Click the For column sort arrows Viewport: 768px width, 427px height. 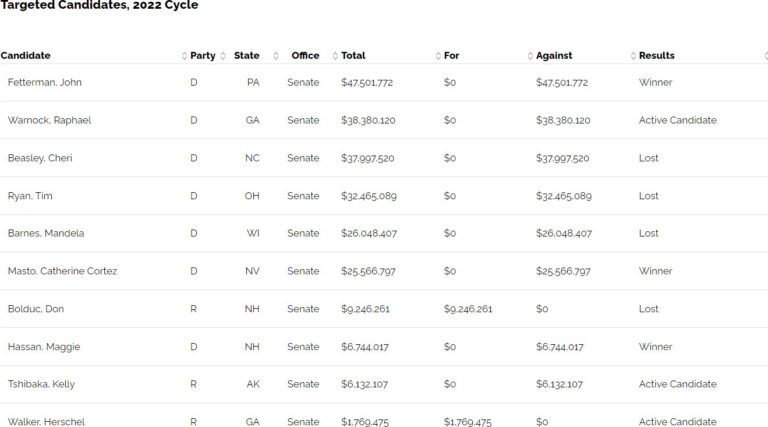(x=530, y=56)
